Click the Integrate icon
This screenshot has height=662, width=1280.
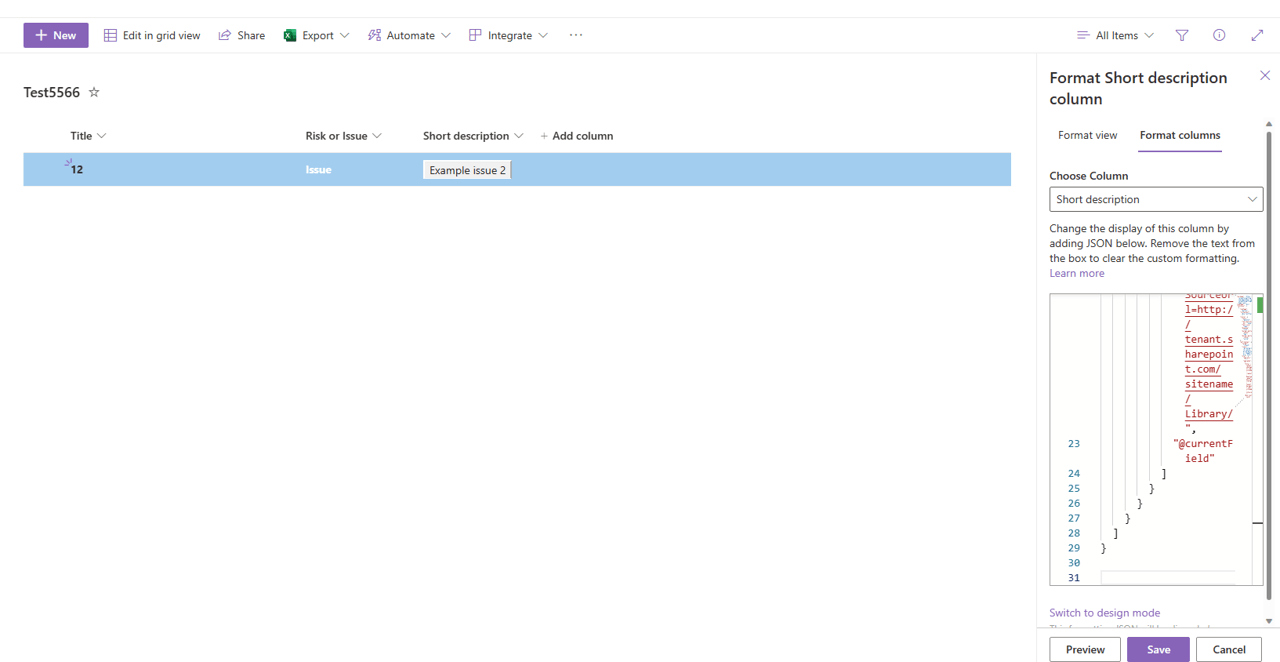click(x=475, y=35)
